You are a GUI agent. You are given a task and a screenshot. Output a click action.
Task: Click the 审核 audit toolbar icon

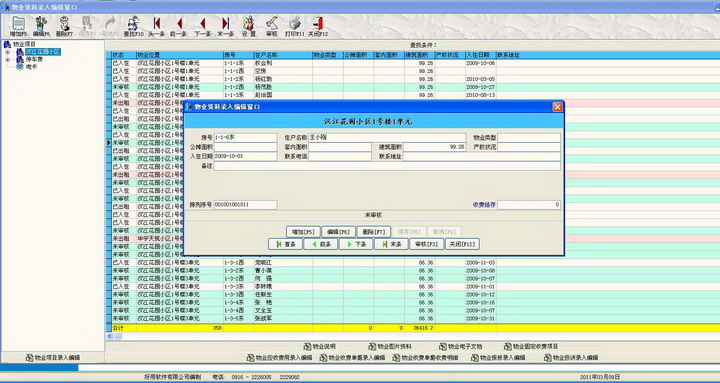tap(271, 26)
